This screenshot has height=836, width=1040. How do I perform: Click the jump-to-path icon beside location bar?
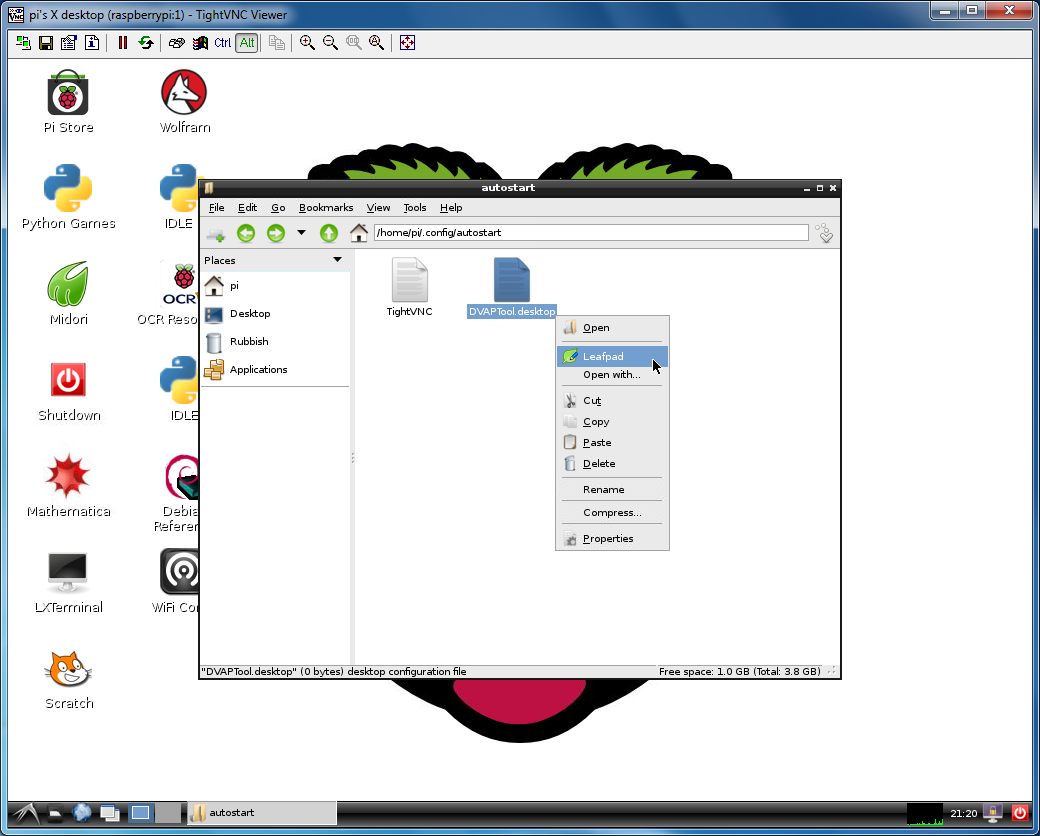824,233
